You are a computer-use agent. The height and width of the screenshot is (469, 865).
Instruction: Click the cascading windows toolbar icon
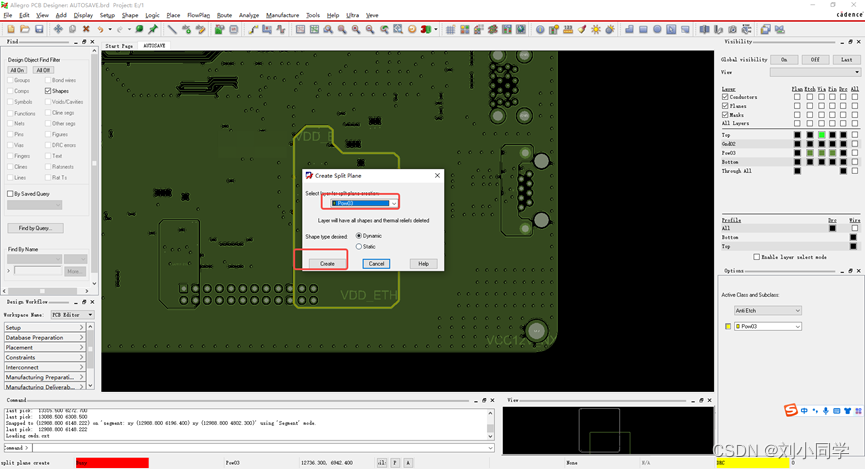click(766, 29)
